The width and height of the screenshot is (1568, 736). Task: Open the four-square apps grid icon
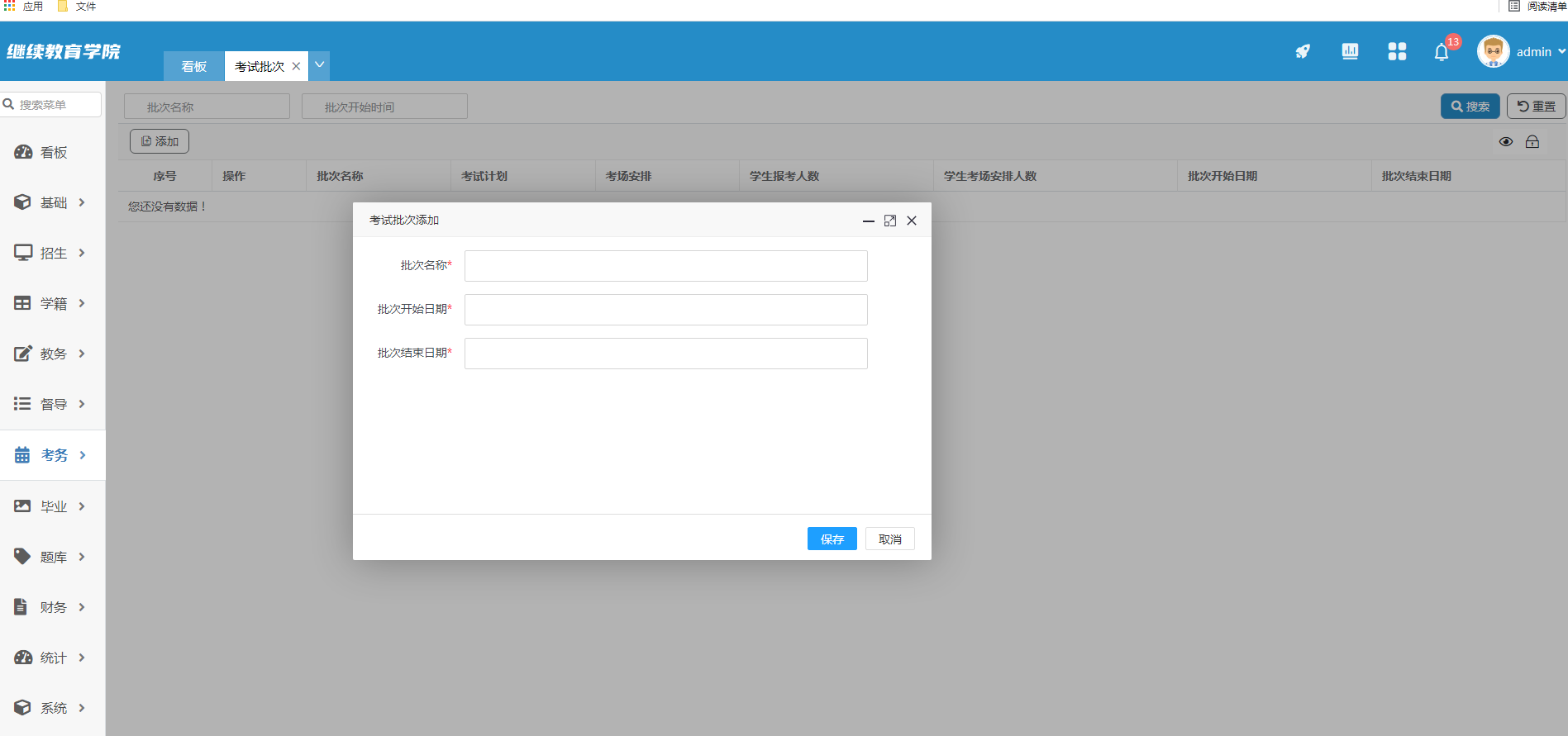point(1397,52)
